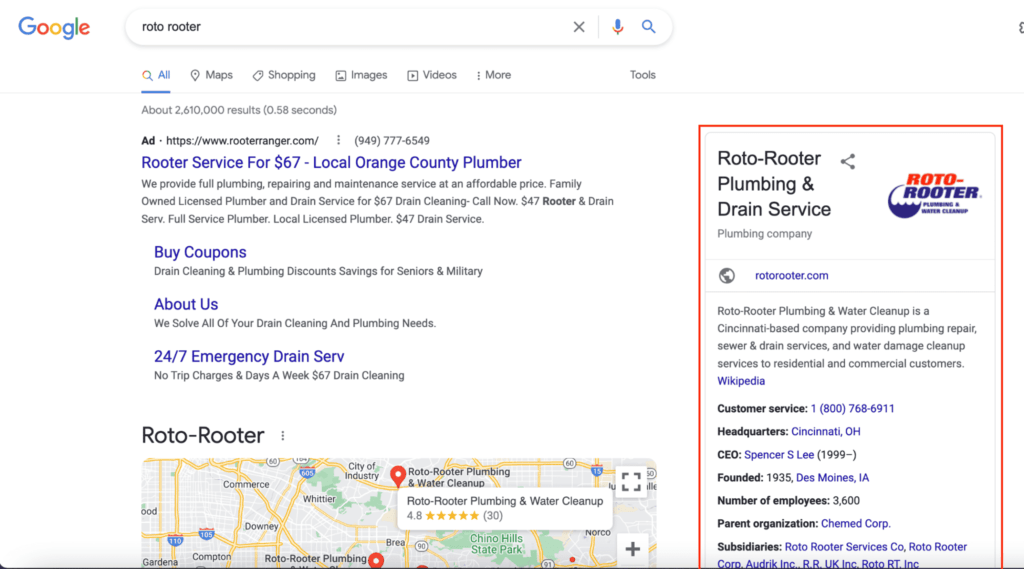Clear the search box with X icon
The height and width of the screenshot is (569, 1024).
[579, 27]
